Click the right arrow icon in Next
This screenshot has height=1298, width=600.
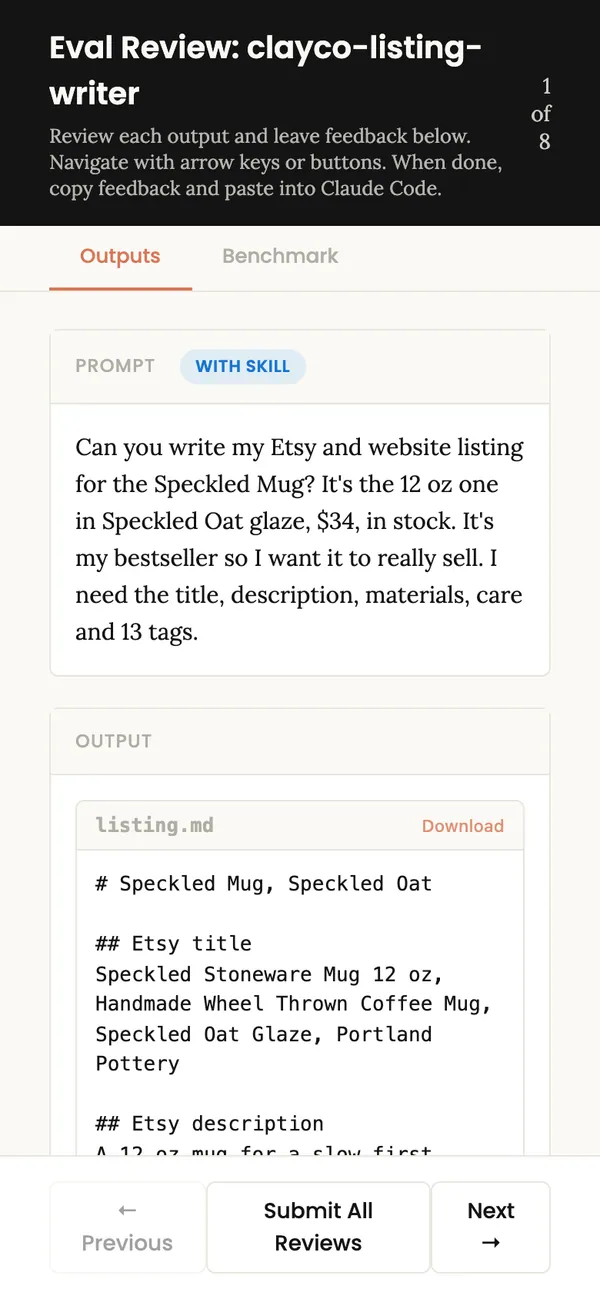click(x=490, y=1243)
